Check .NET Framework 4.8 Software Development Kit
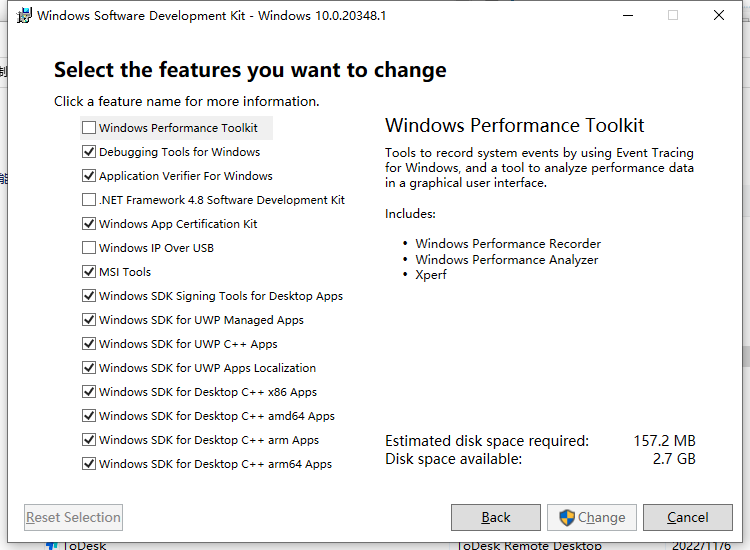Viewport: 750px width, 550px height. click(x=89, y=199)
